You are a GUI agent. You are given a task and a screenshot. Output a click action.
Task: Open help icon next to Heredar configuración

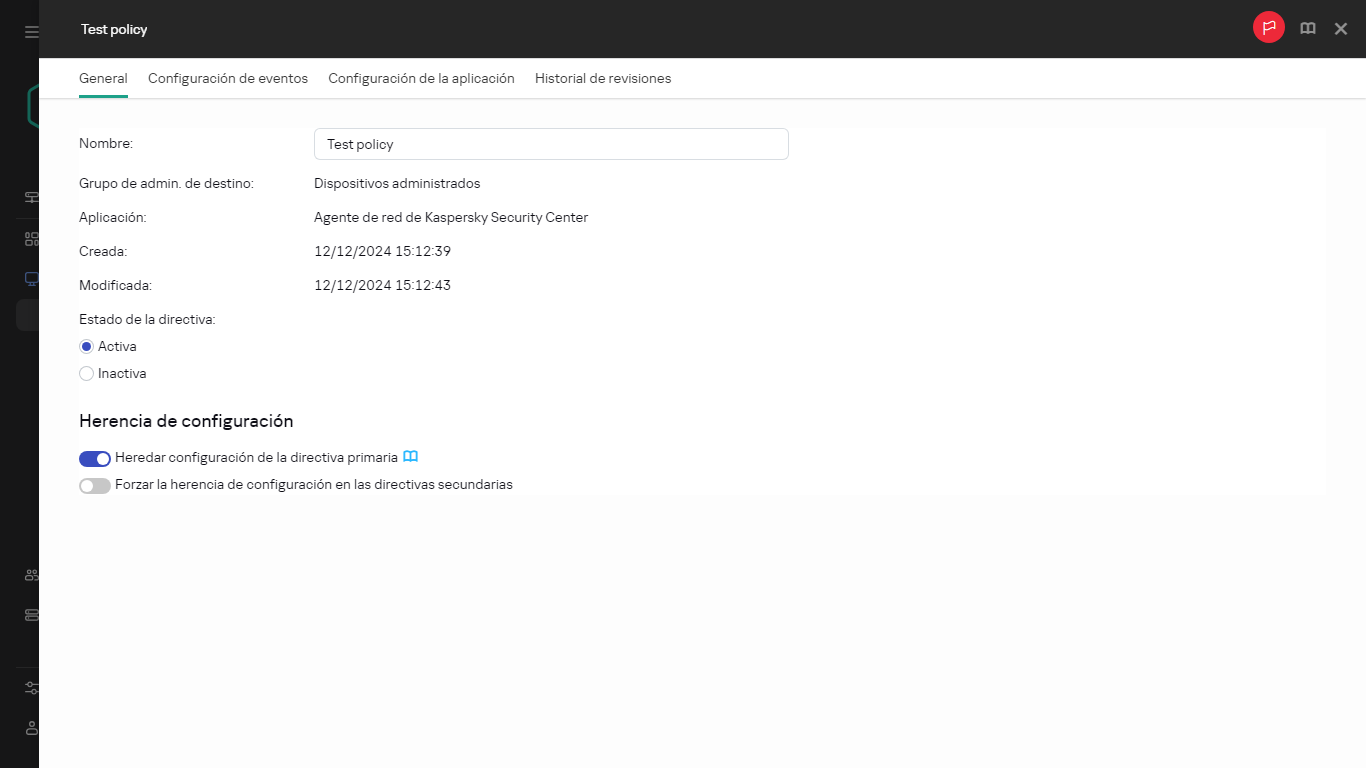point(410,457)
